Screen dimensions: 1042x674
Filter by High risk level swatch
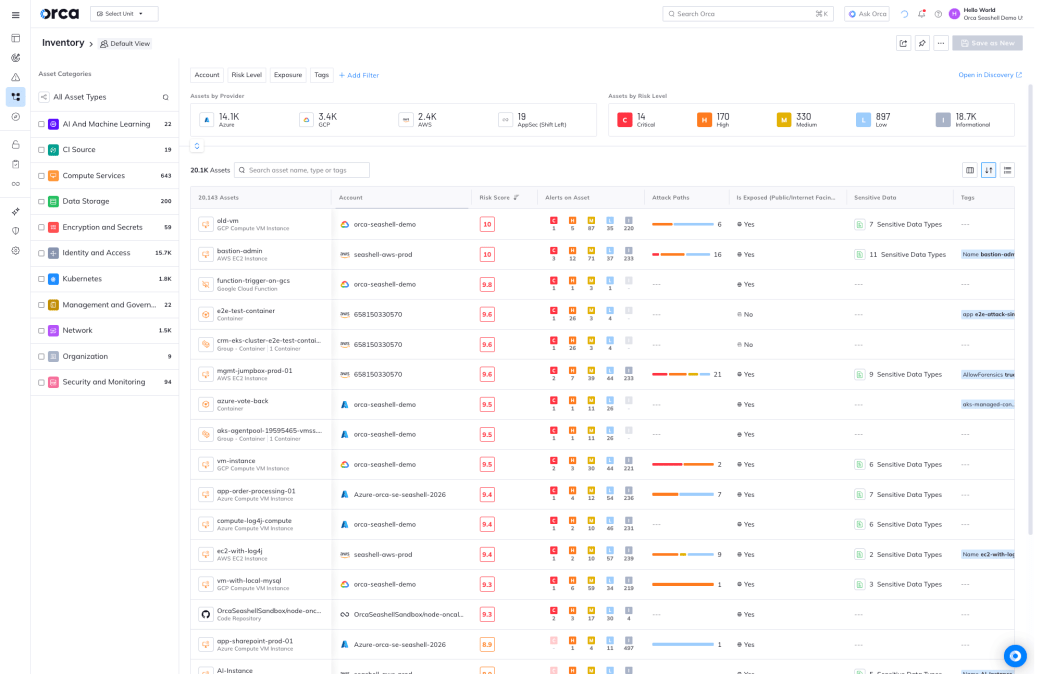pos(704,120)
